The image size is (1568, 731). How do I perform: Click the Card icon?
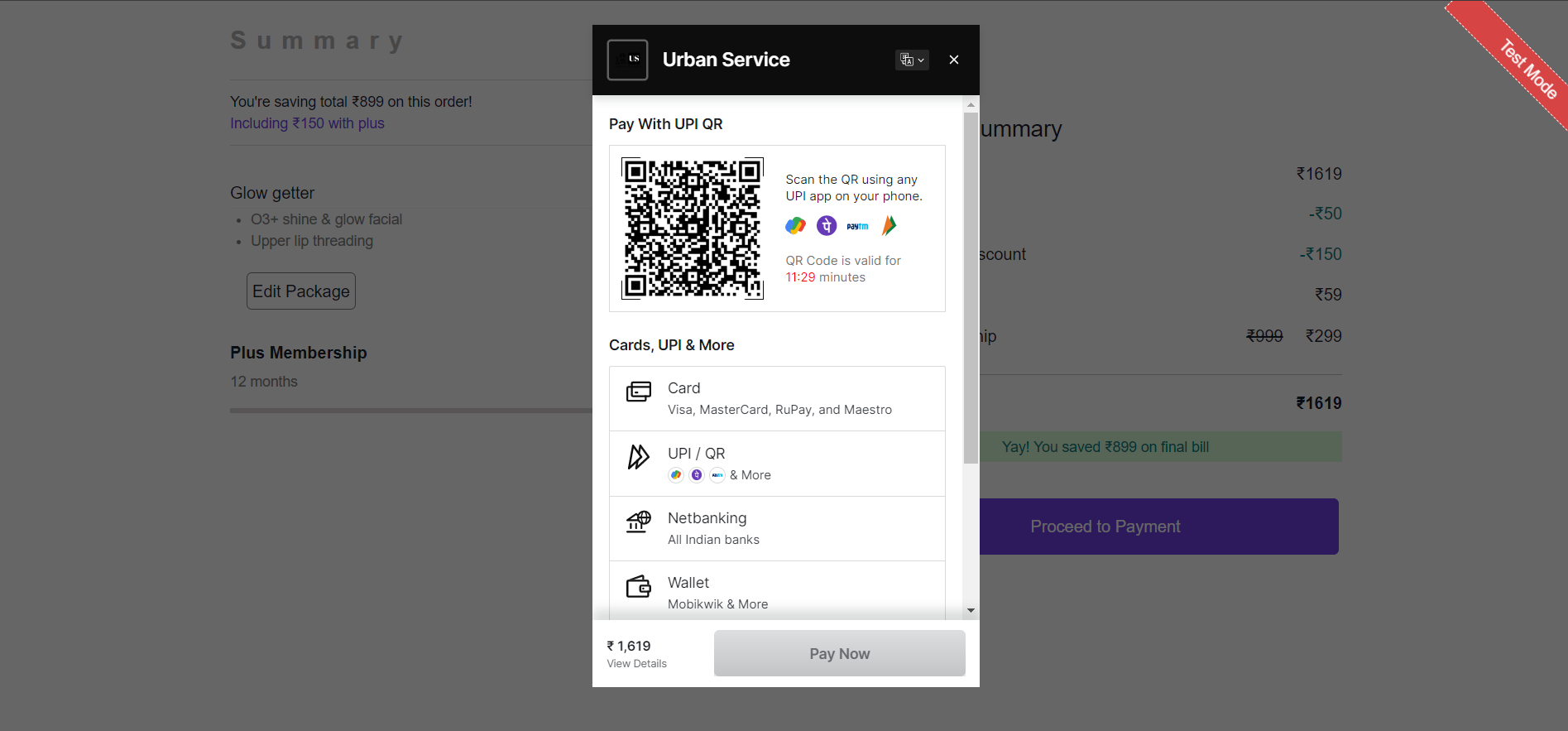(639, 391)
